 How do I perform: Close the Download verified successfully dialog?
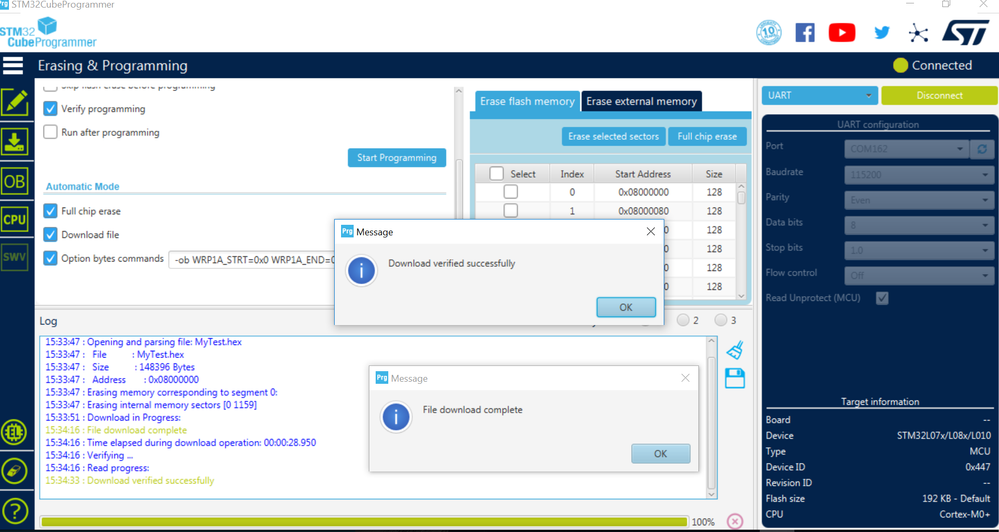click(650, 232)
